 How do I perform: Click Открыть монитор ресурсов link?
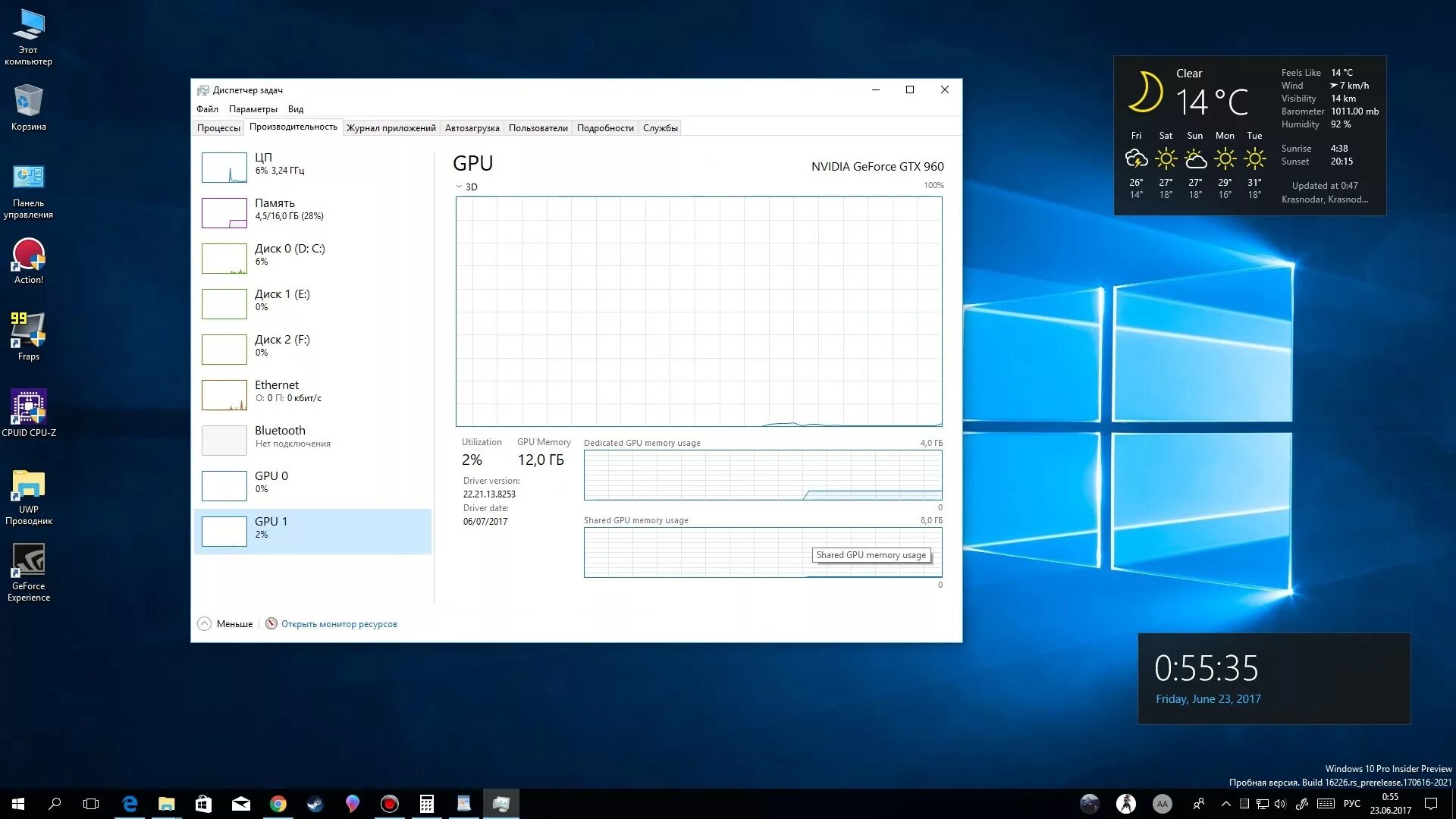[x=339, y=624]
